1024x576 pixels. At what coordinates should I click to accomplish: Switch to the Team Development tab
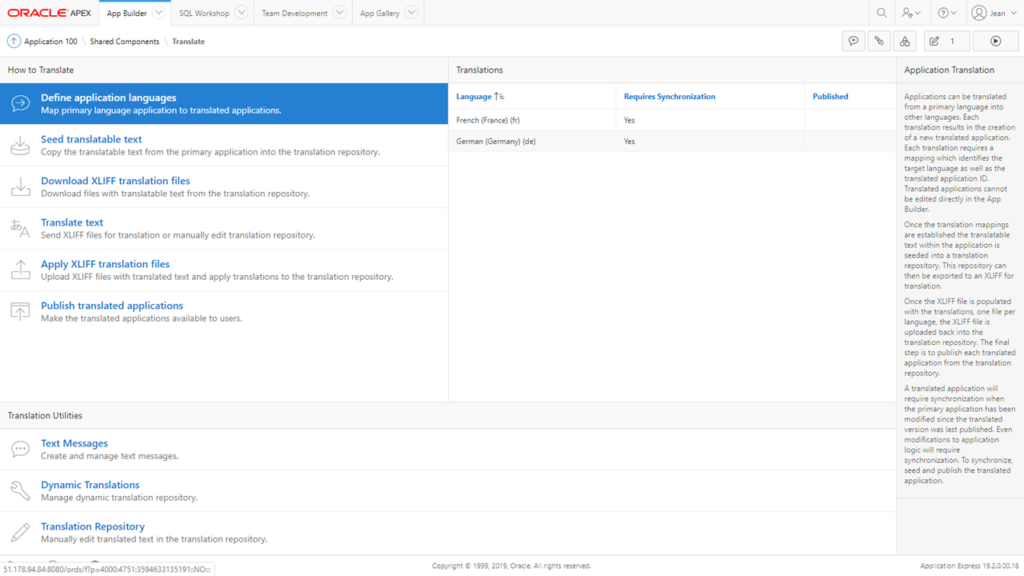click(295, 13)
